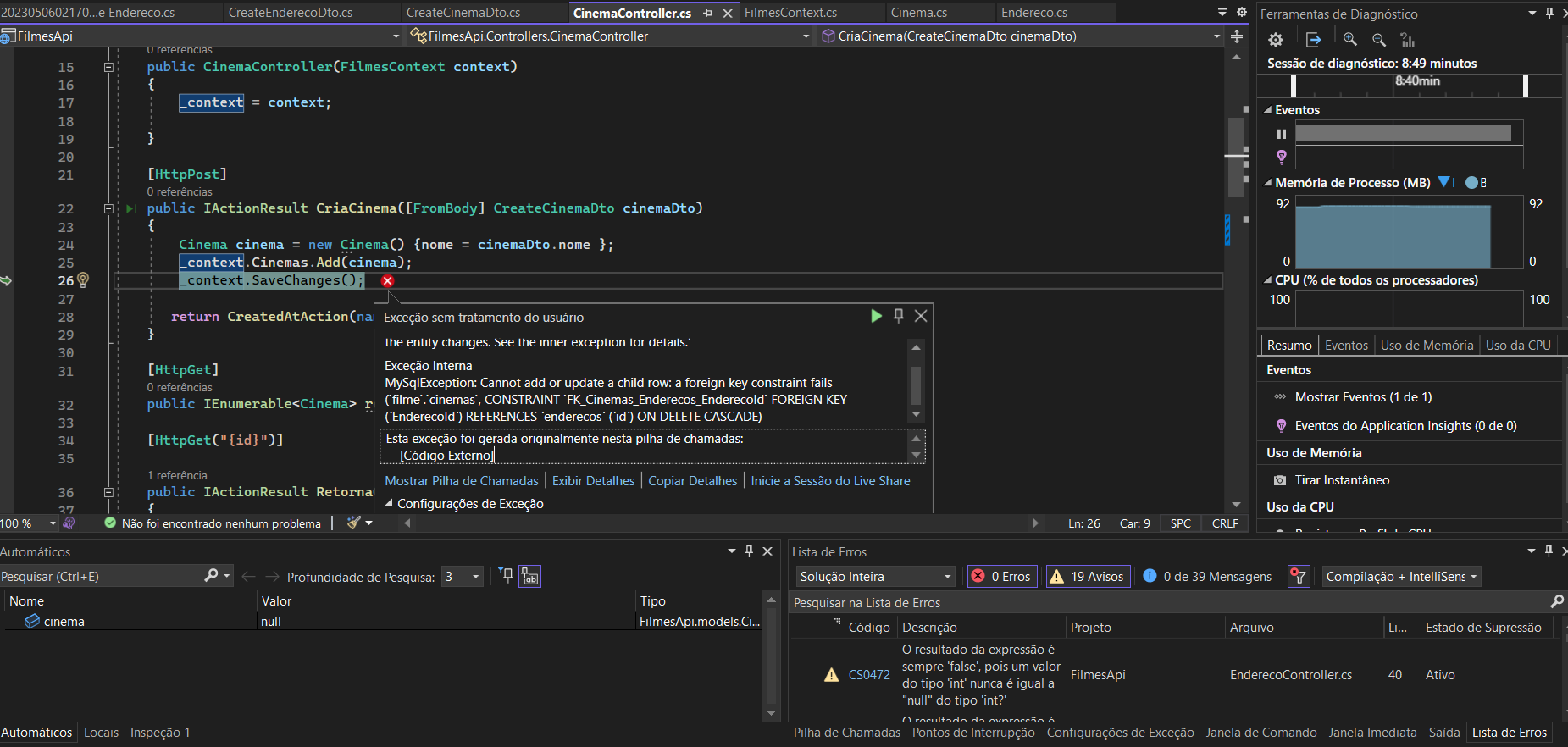Open the FilmesApi project dropdown

(396, 36)
